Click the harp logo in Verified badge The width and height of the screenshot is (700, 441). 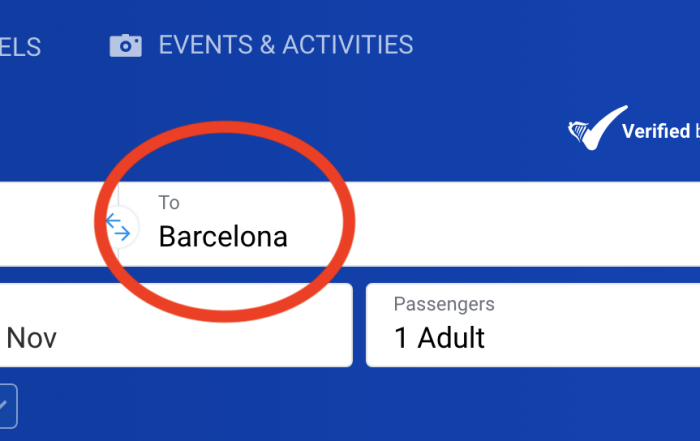tap(578, 132)
